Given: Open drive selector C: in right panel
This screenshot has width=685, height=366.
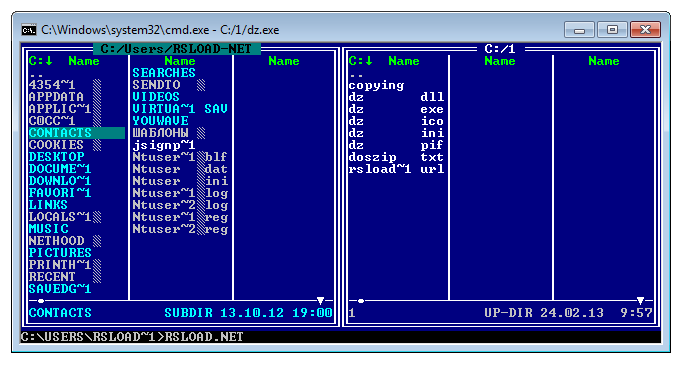Looking at the screenshot, I should [360, 61].
